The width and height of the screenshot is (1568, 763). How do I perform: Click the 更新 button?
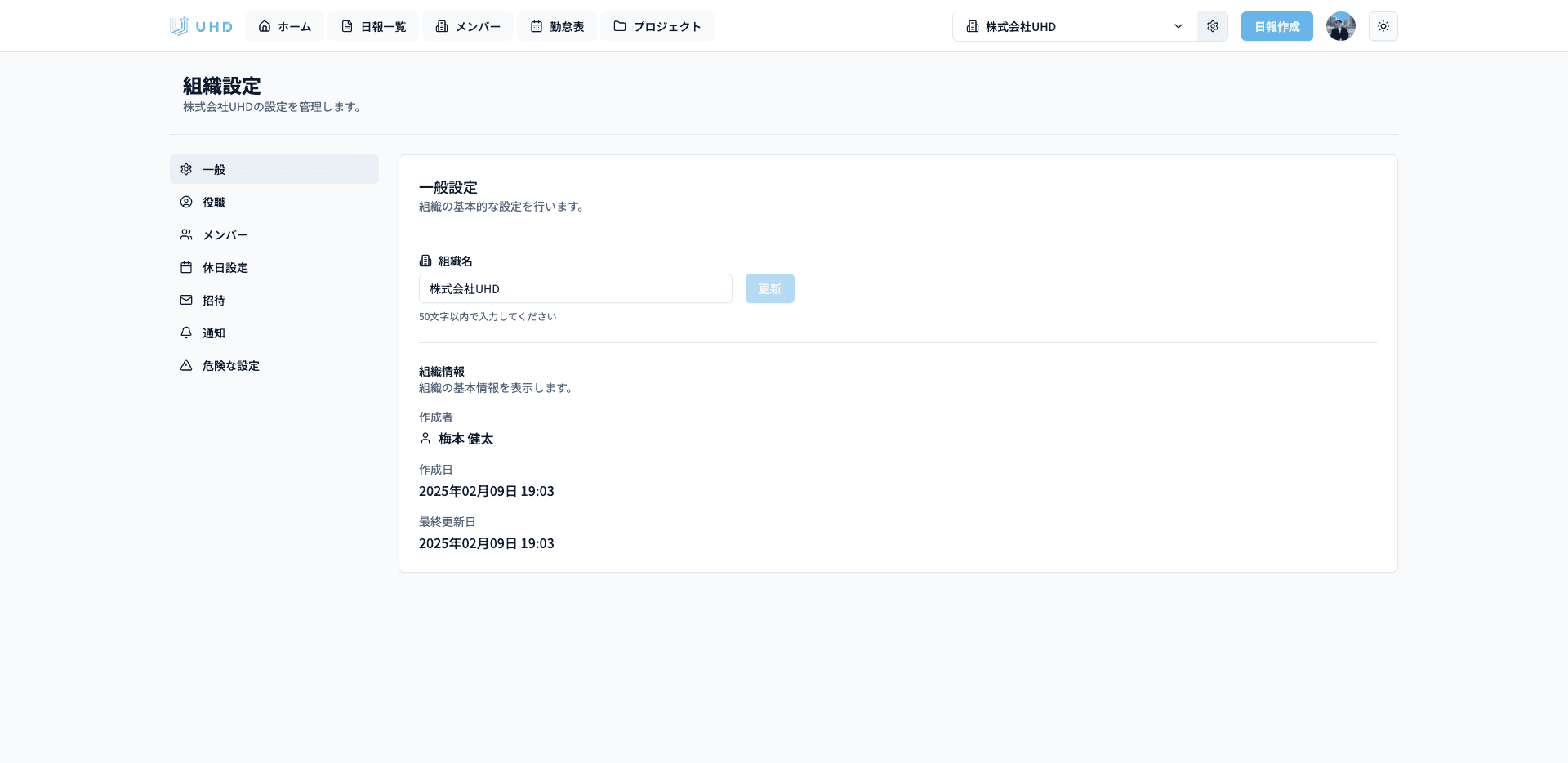[x=770, y=288]
